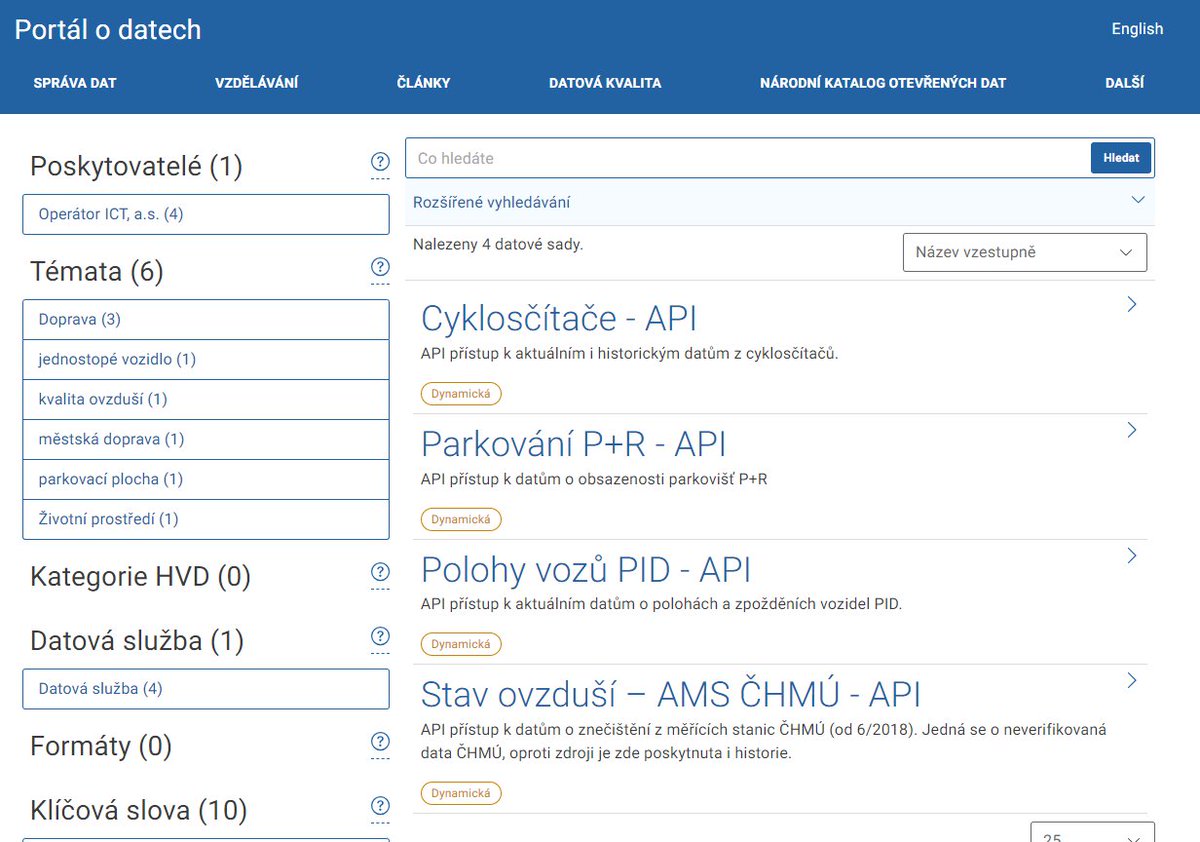1200x842 pixels.
Task: Click the Dynamická badge under Stav ovzduší
Action: tap(461, 793)
